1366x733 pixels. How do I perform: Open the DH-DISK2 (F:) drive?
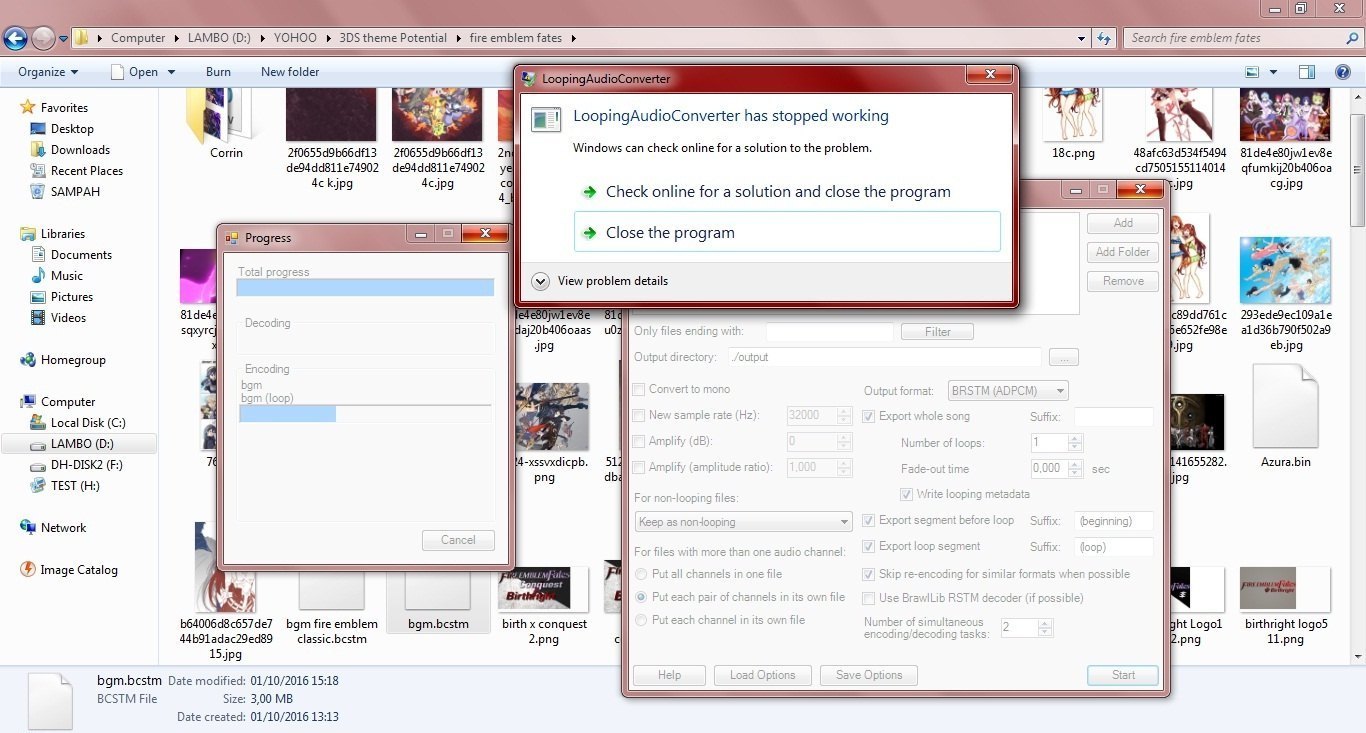86,465
